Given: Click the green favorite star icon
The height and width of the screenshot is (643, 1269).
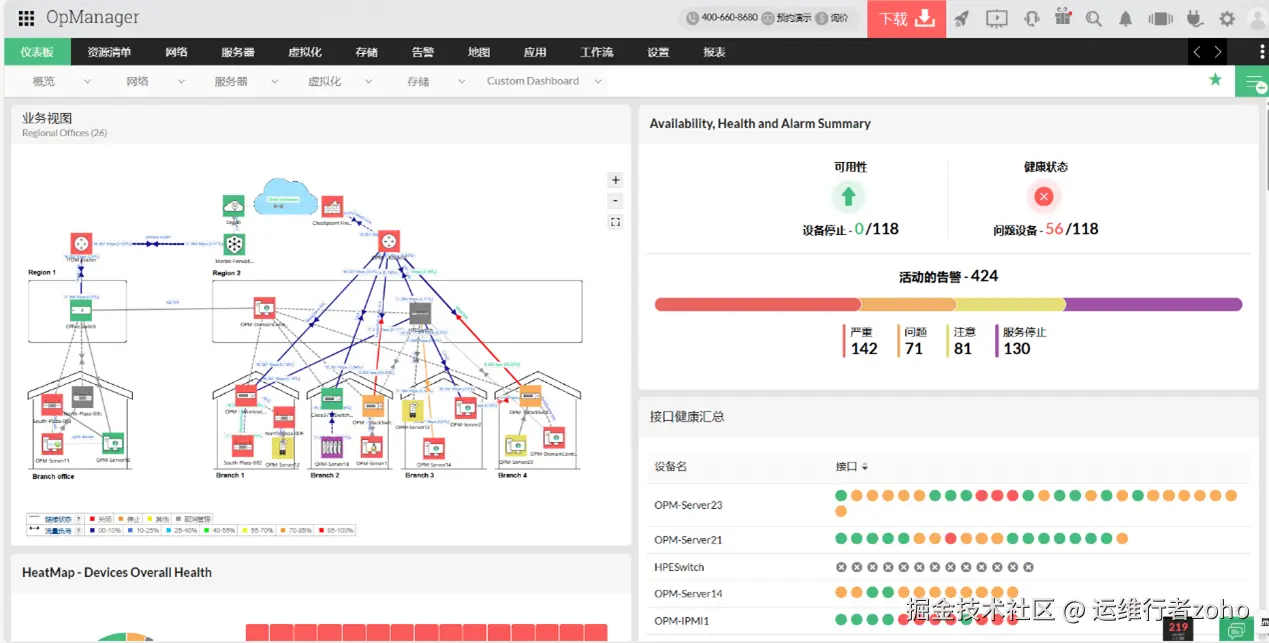Looking at the screenshot, I should pos(1215,80).
